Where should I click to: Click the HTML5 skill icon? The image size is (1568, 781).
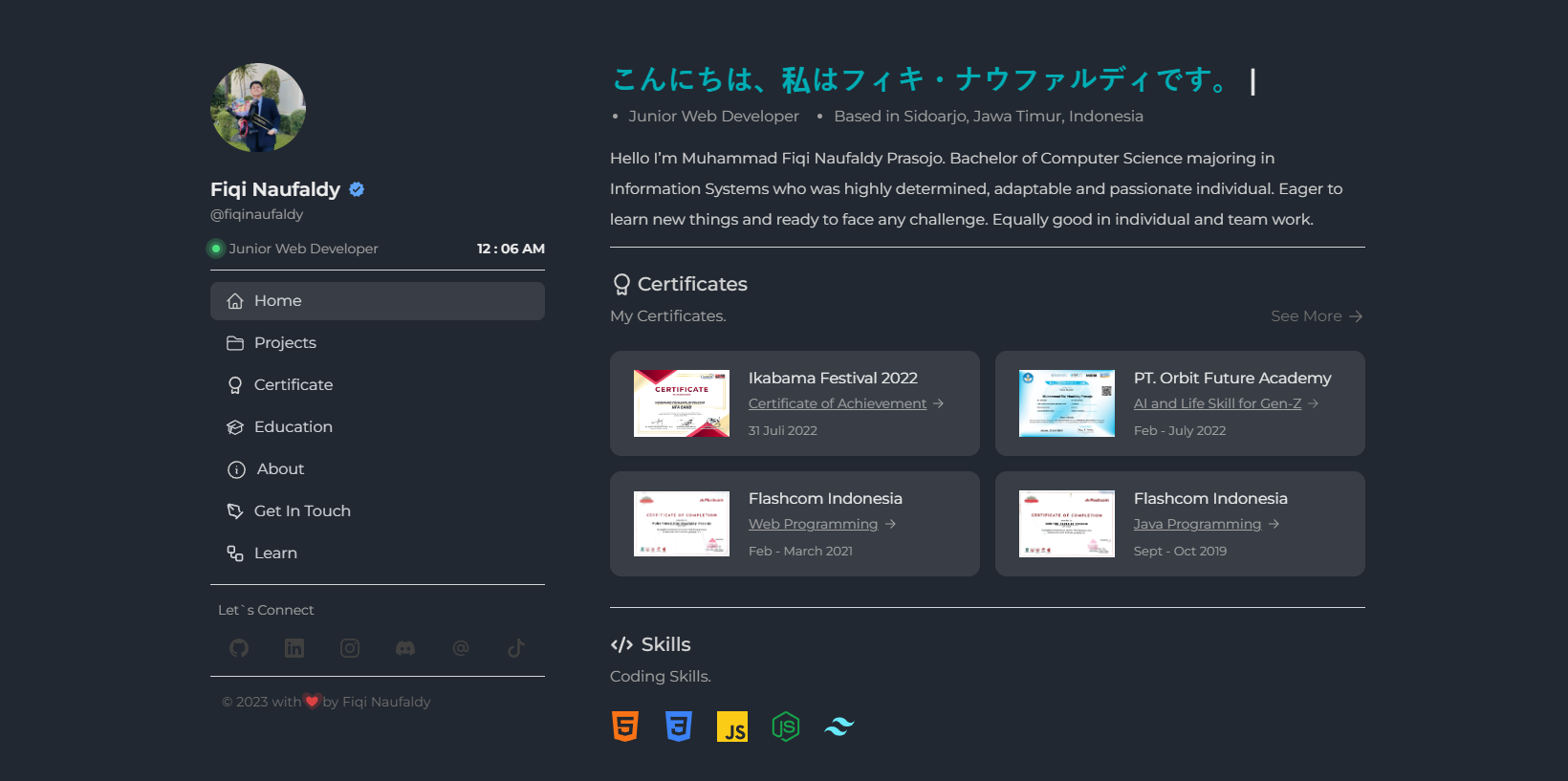click(625, 727)
